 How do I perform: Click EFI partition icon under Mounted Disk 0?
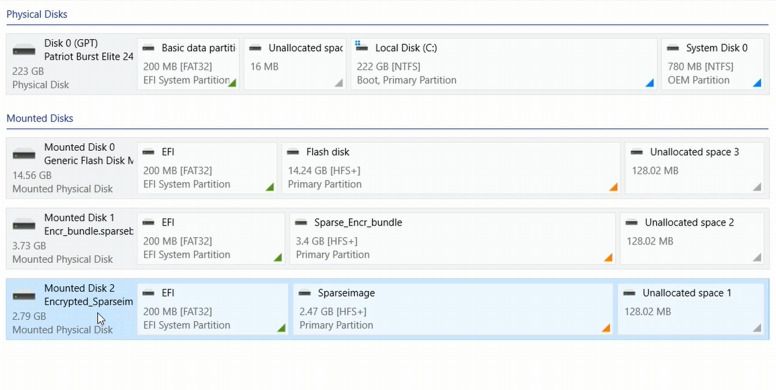pyautogui.click(x=148, y=152)
